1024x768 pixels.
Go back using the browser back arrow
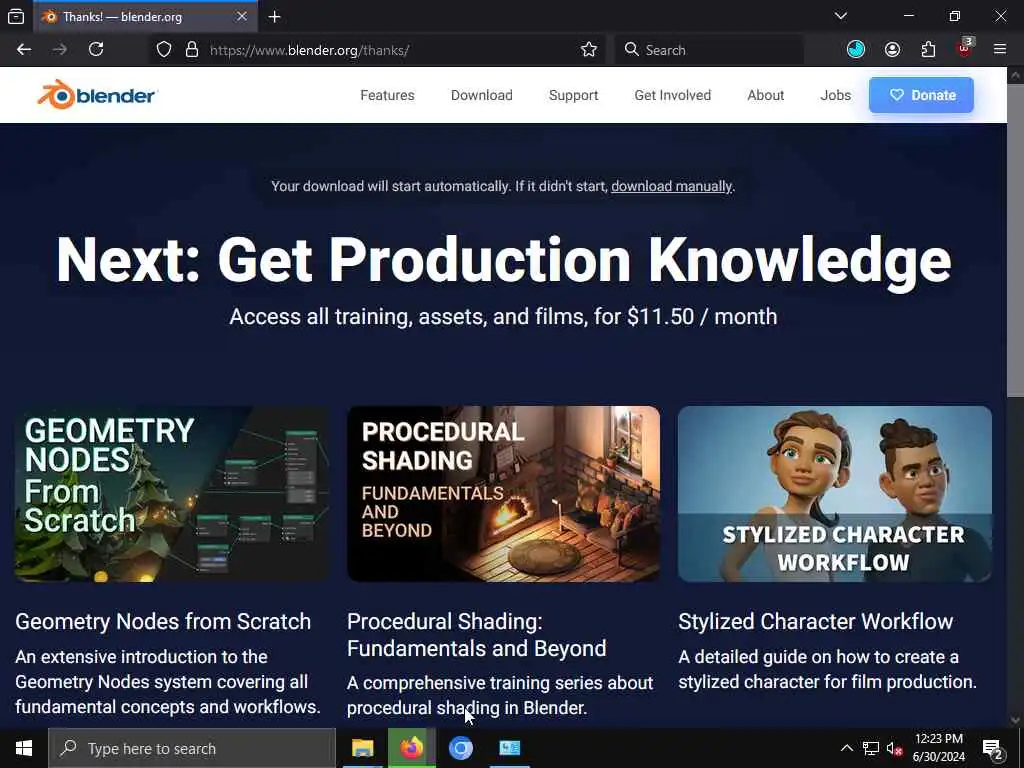point(24,50)
